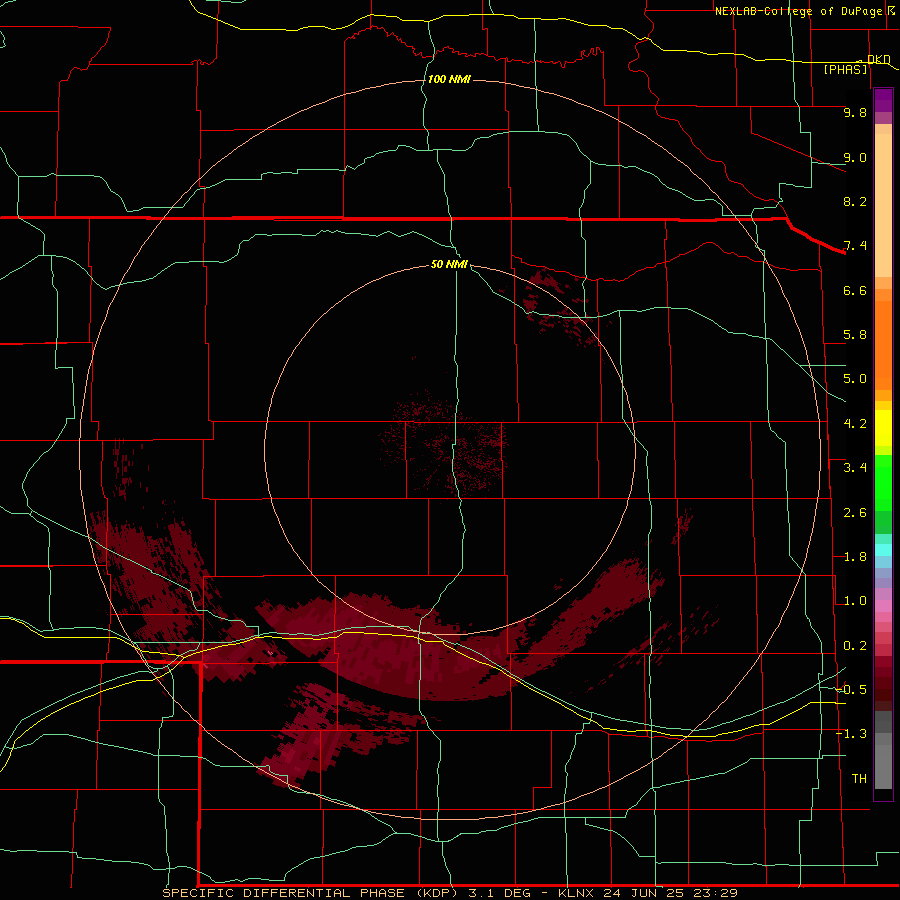Viewport: 900px width, 900px height.
Task: Click the 9.0 scale value
Action: pos(855,157)
